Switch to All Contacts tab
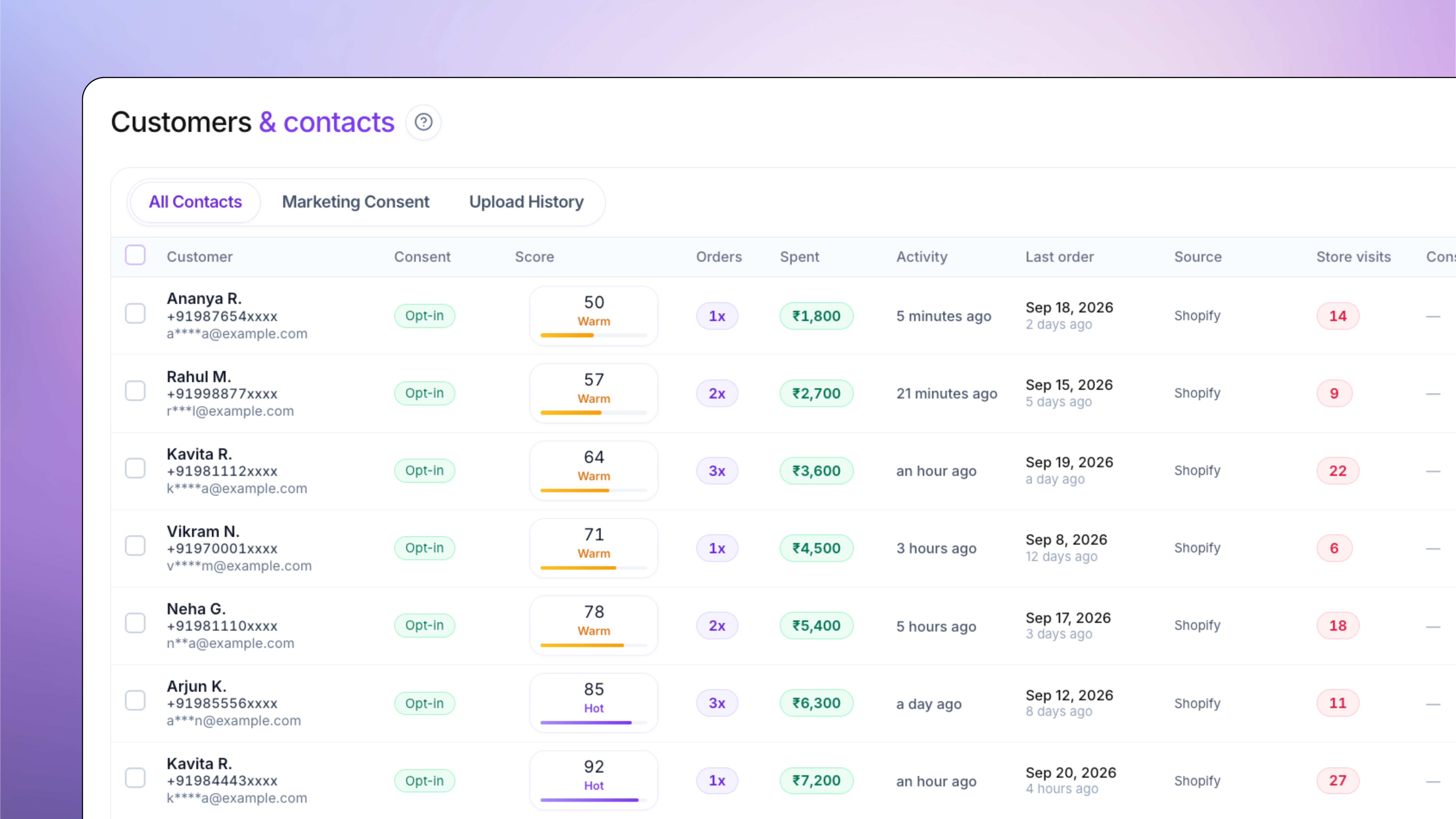 195,202
